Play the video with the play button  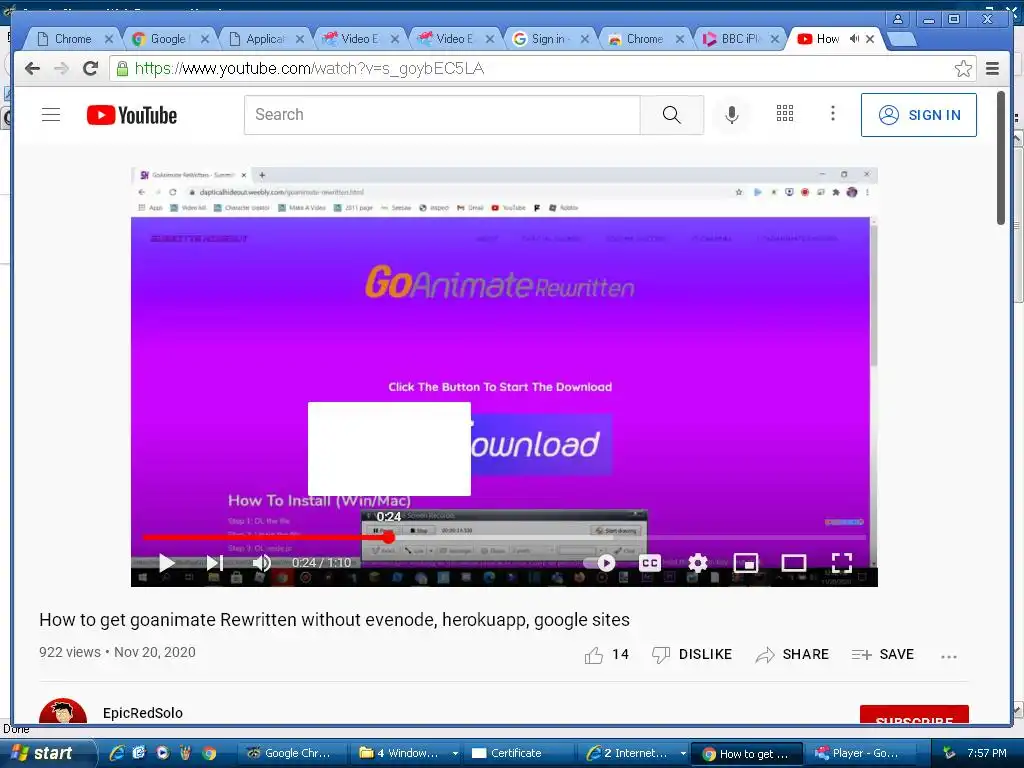coord(167,562)
